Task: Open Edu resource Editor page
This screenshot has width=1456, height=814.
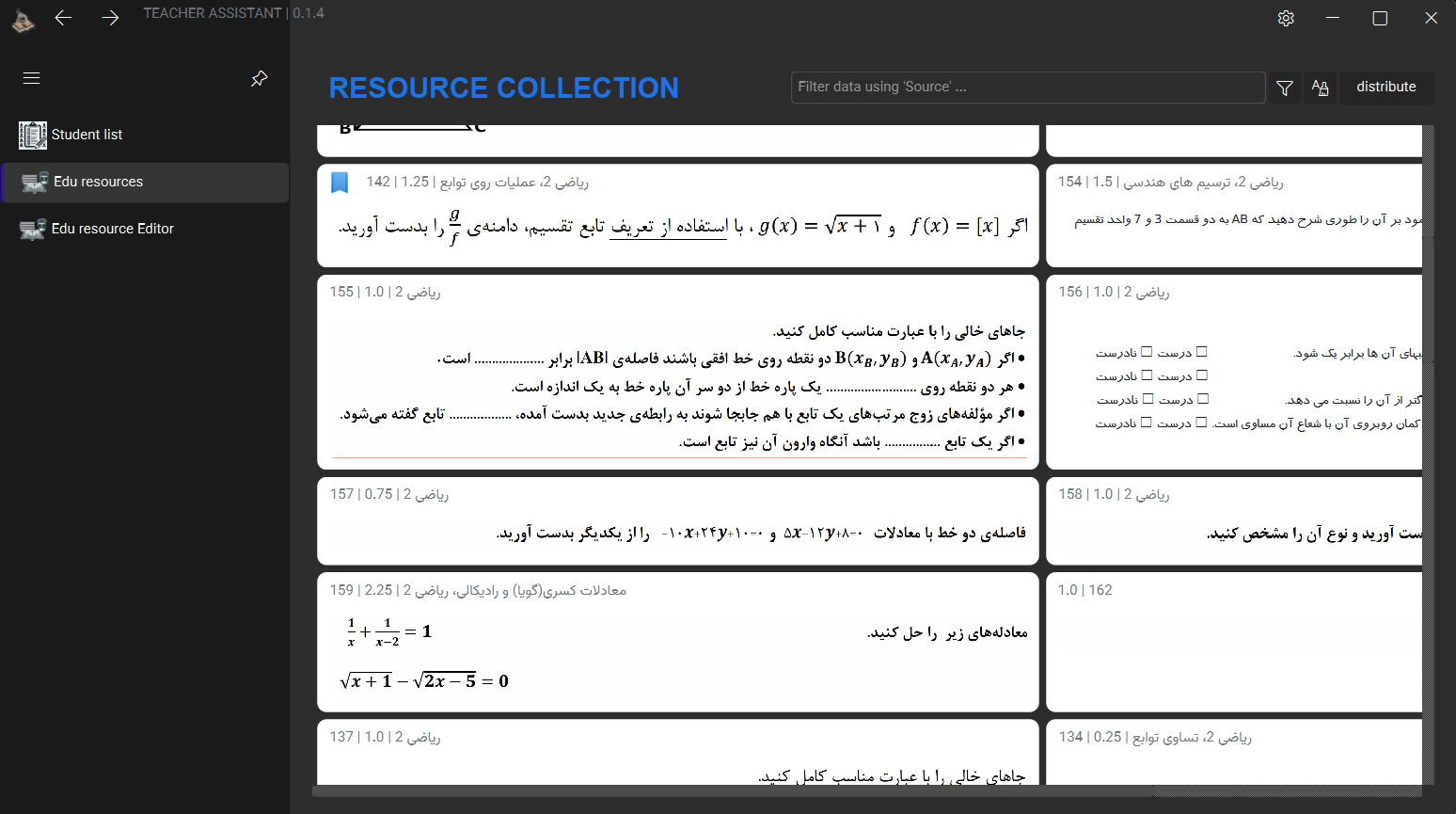Action: tap(145, 230)
